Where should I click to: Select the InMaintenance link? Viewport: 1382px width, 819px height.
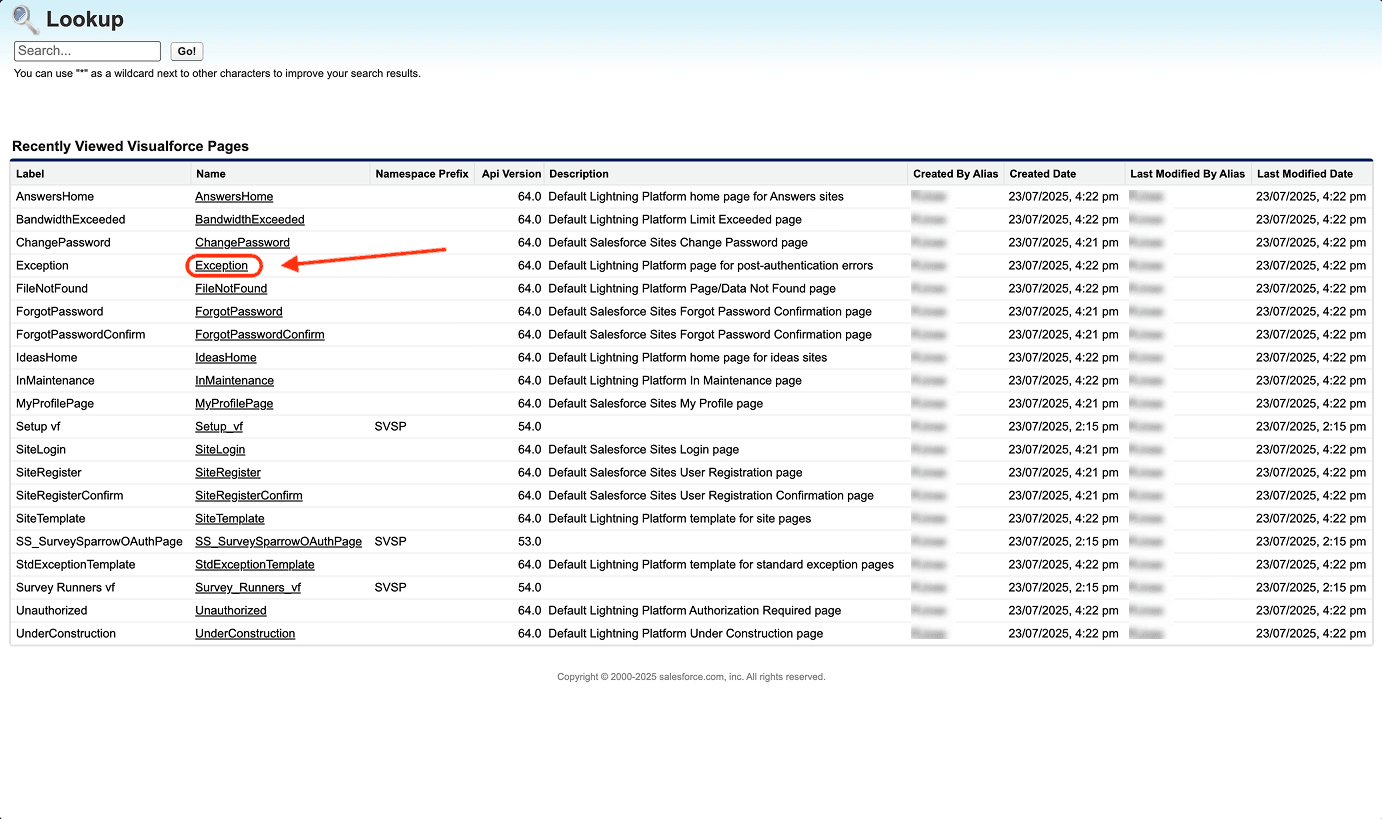click(x=234, y=381)
